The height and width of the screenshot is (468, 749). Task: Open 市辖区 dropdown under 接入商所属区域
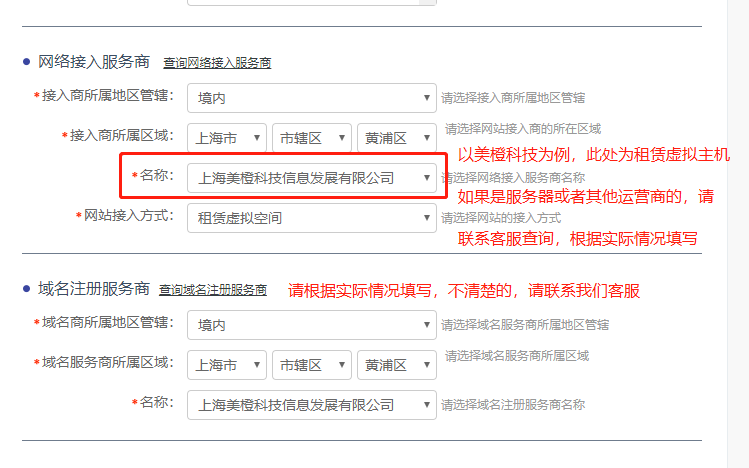tap(311, 137)
